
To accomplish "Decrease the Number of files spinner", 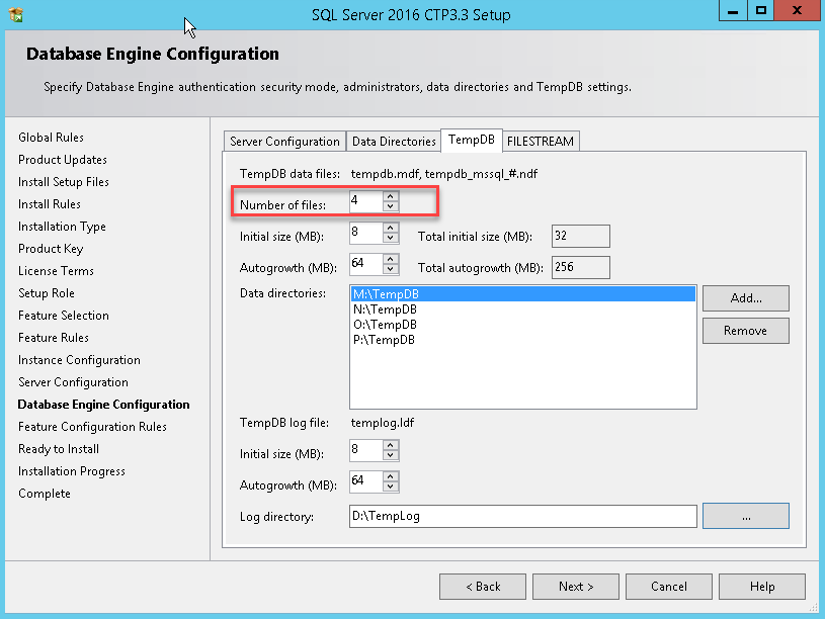I will [390, 207].
